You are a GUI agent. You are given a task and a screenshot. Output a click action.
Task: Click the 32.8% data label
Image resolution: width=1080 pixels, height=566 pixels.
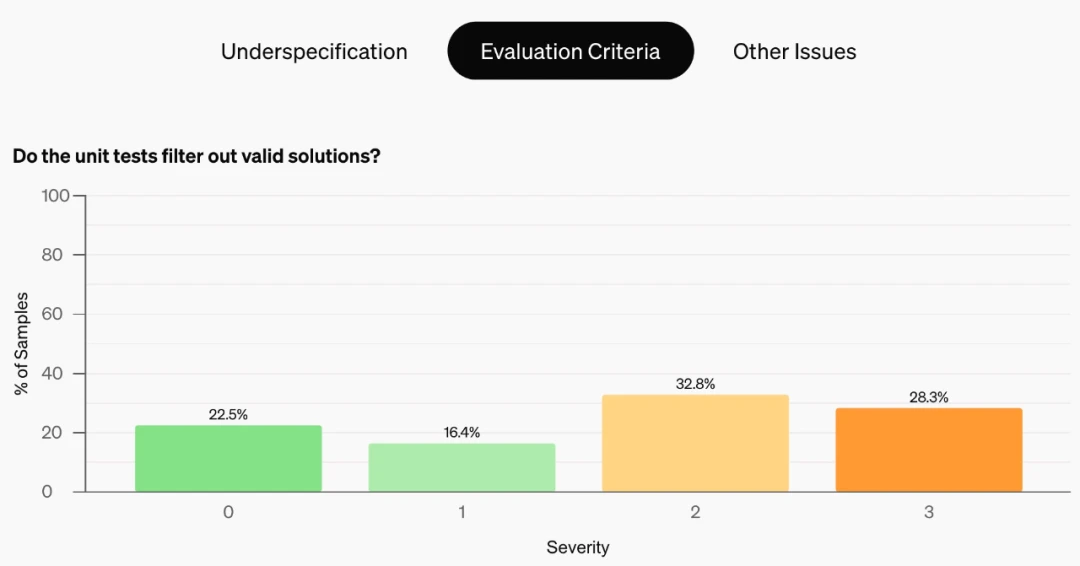695,384
